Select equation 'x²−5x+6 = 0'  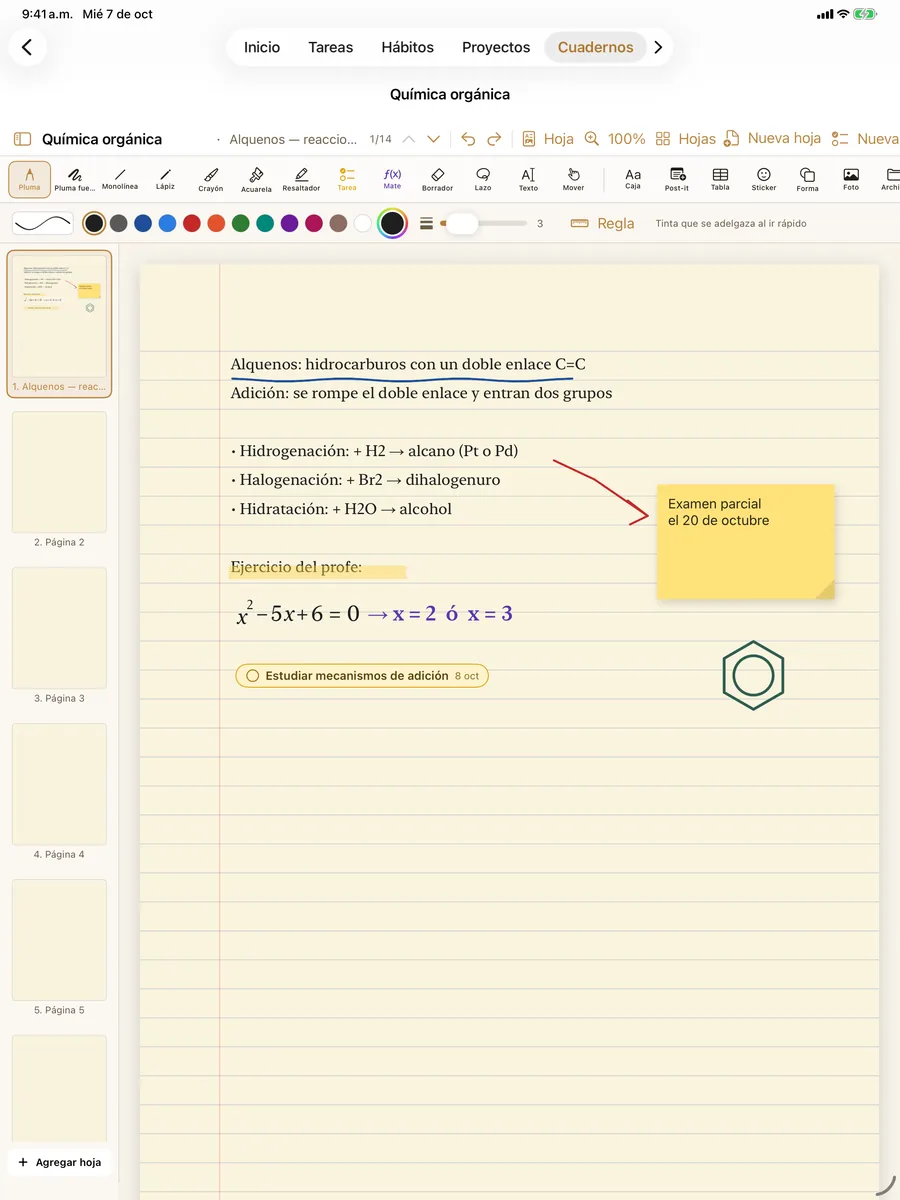pyautogui.click(x=298, y=612)
